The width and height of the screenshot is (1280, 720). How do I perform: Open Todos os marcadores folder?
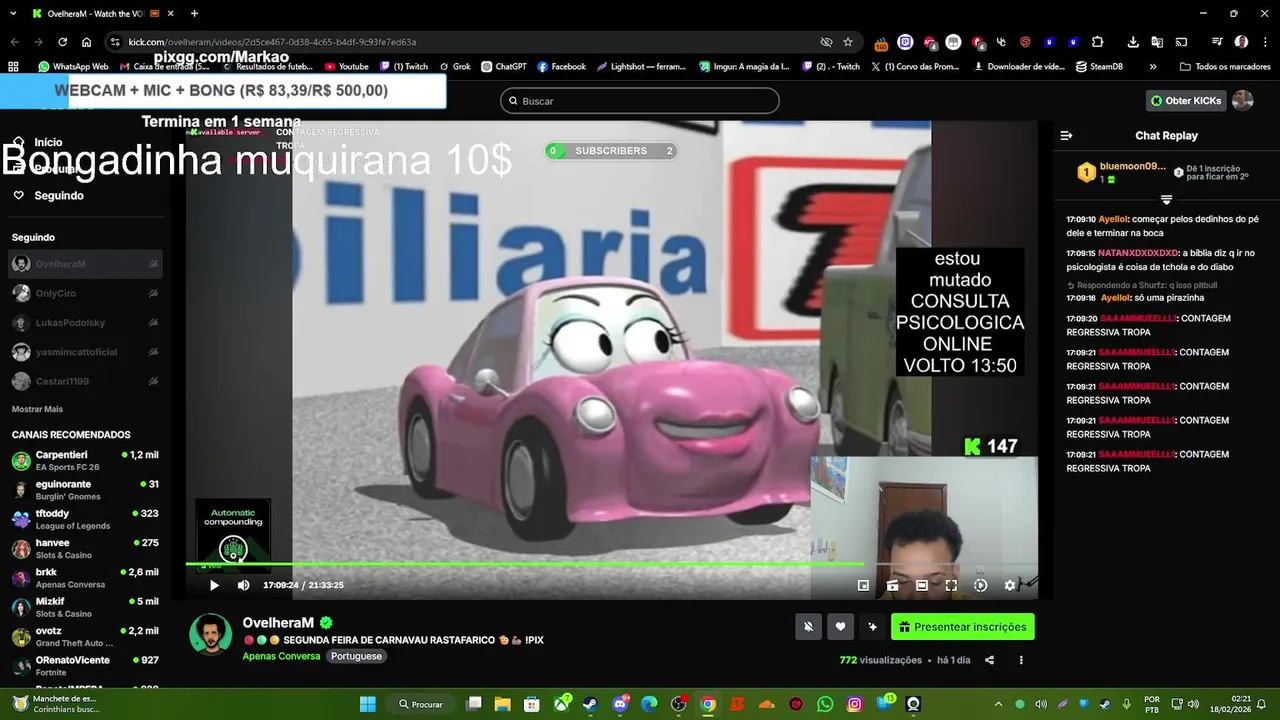(x=1225, y=67)
